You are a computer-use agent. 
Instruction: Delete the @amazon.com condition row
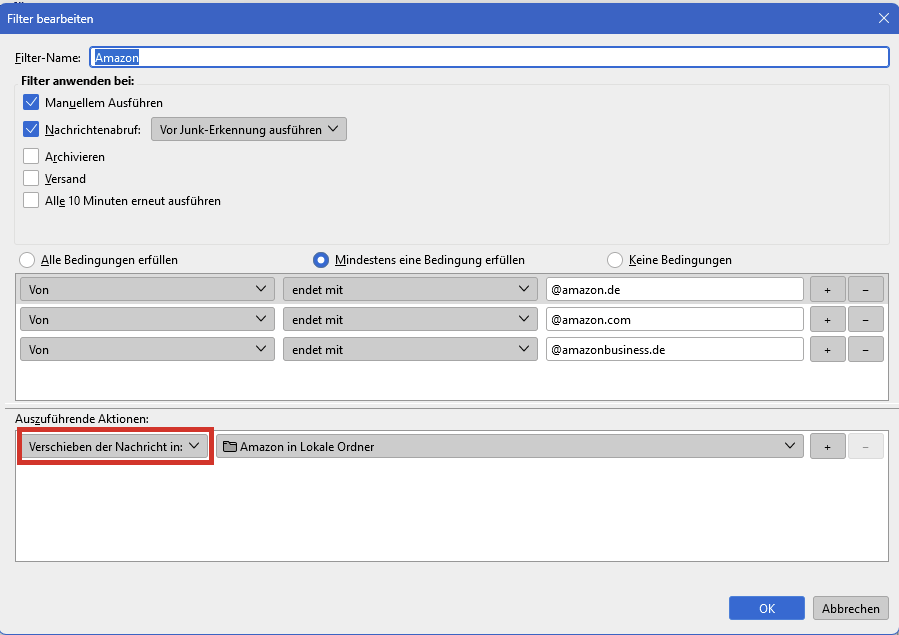(x=865, y=319)
